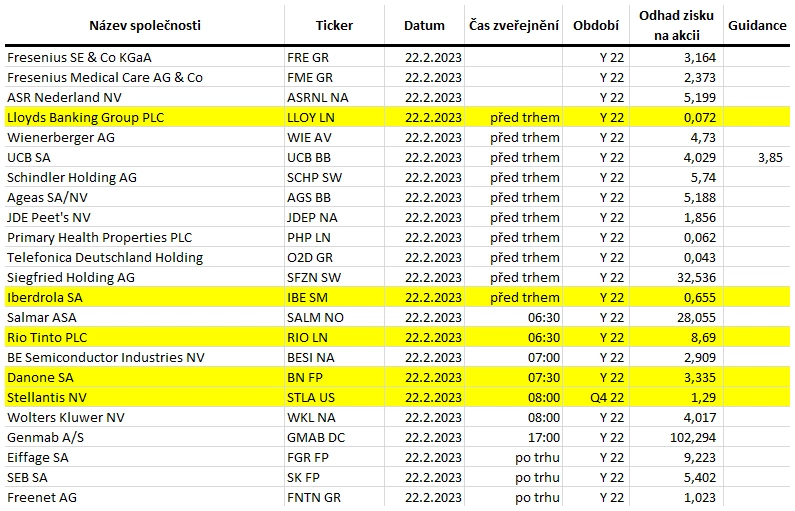Click the 'Název společnosti' column header
Screen dimensions: 795x511
[x=145, y=25]
